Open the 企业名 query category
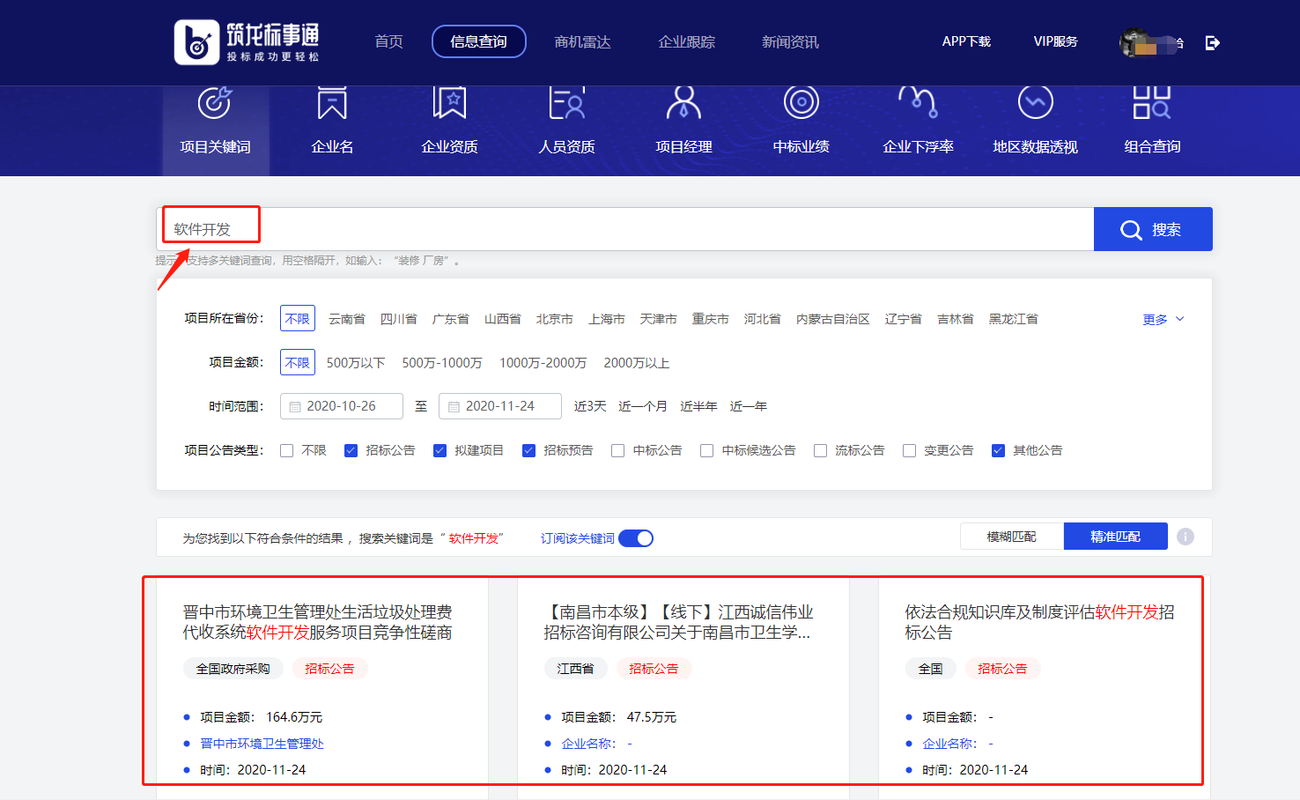1300x800 pixels. click(x=332, y=103)
